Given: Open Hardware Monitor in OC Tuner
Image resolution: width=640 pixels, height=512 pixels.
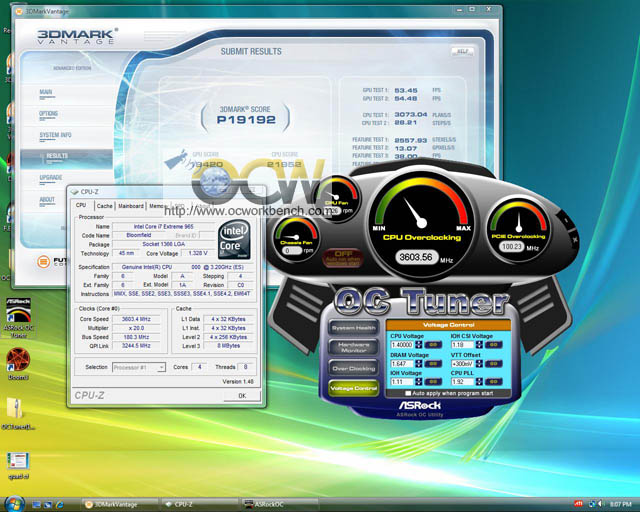Looking at the screenshot, I should pyautogui.click(x=353, y=347).
